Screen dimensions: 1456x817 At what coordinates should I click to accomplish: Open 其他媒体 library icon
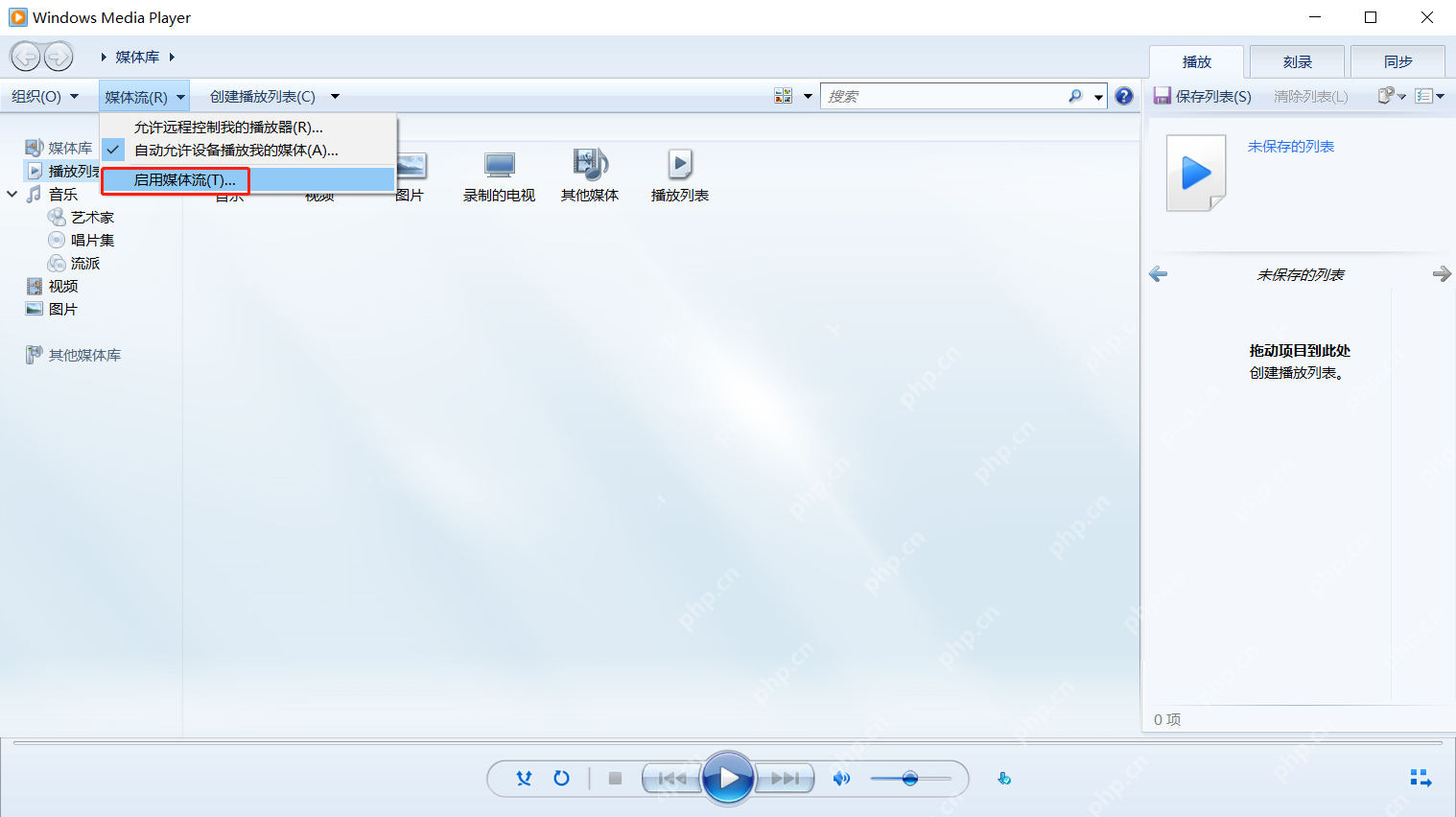tap(590, 176)
